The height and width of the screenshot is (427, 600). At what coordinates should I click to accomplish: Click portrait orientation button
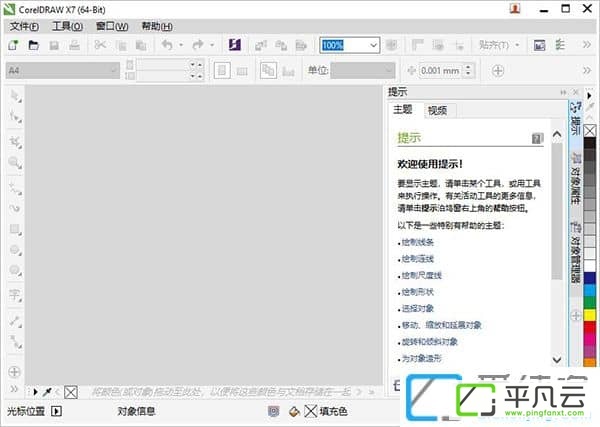tap(222, 70)
